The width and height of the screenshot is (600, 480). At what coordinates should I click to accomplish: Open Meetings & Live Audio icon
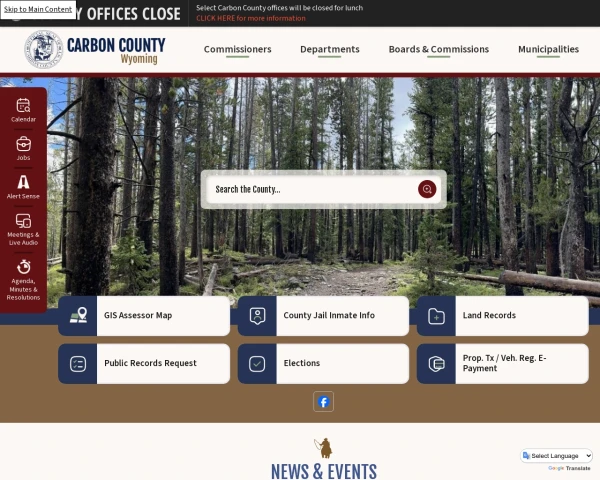coord(23,221)
